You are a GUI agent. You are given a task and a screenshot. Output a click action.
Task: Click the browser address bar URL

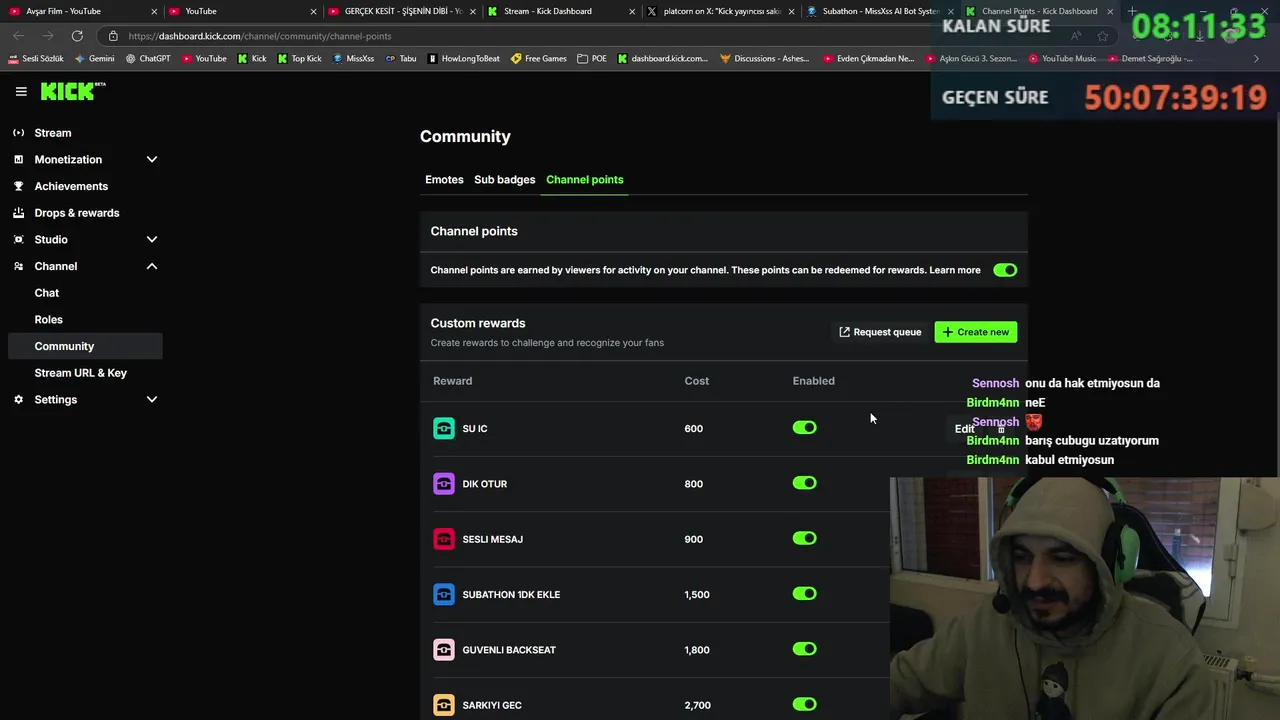(260, 36)
